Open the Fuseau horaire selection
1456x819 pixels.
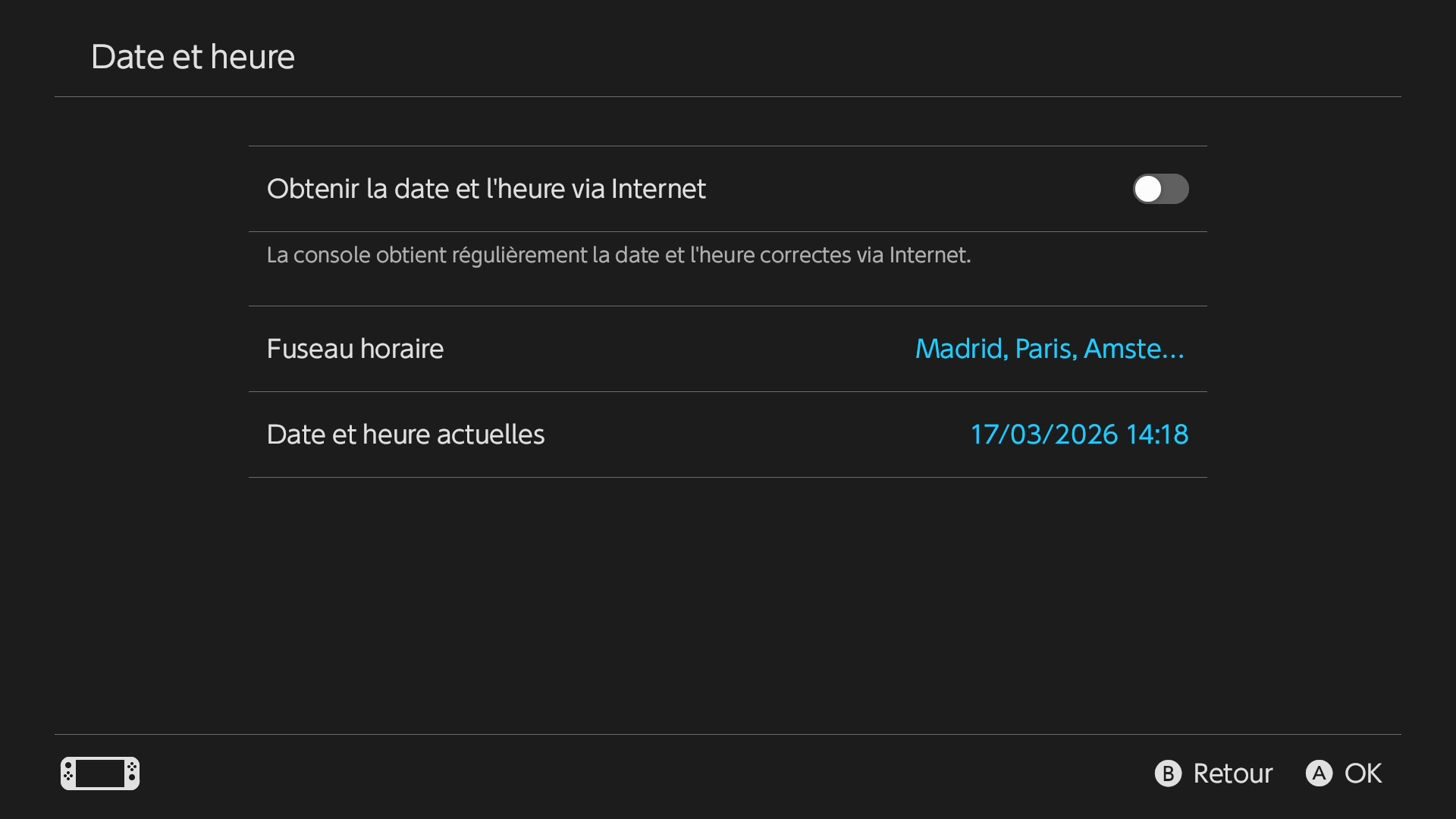(x=728, y=348)
